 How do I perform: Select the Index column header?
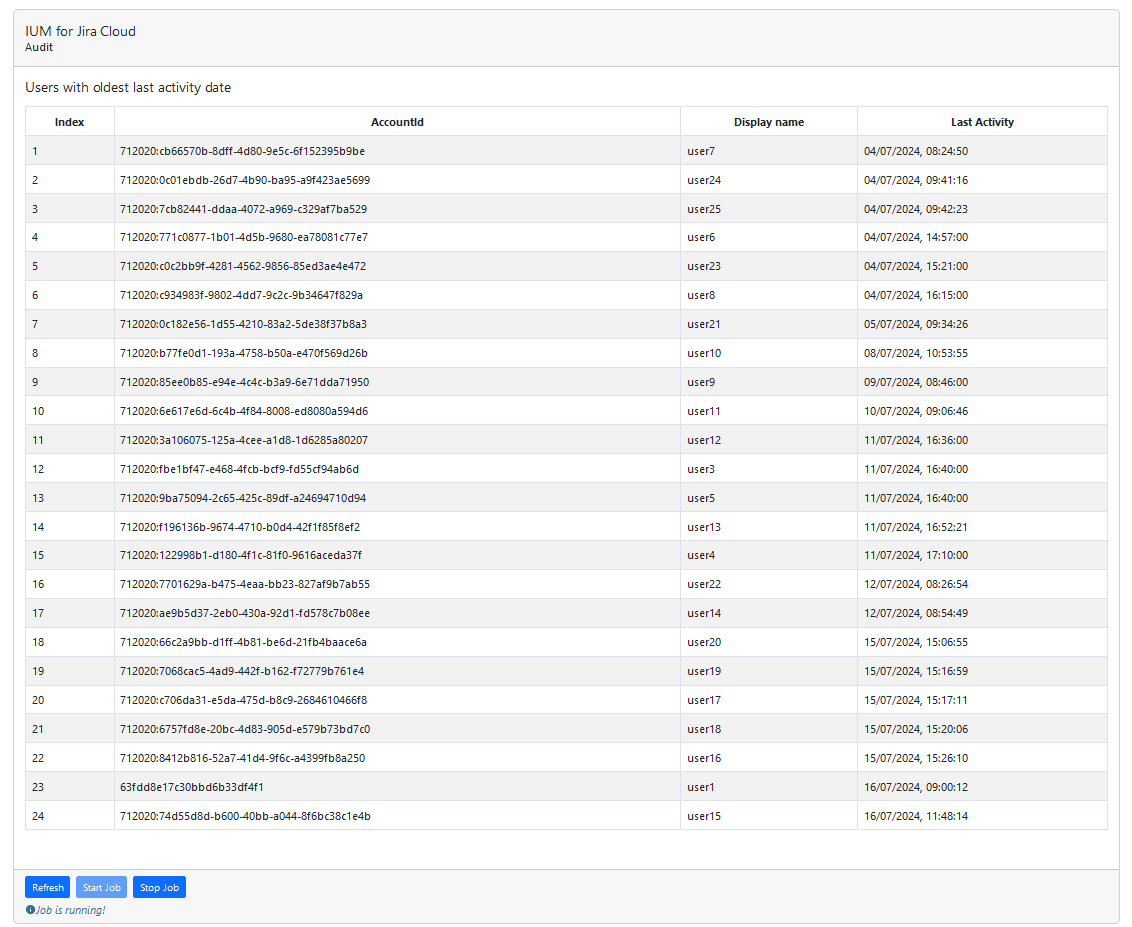70,122
